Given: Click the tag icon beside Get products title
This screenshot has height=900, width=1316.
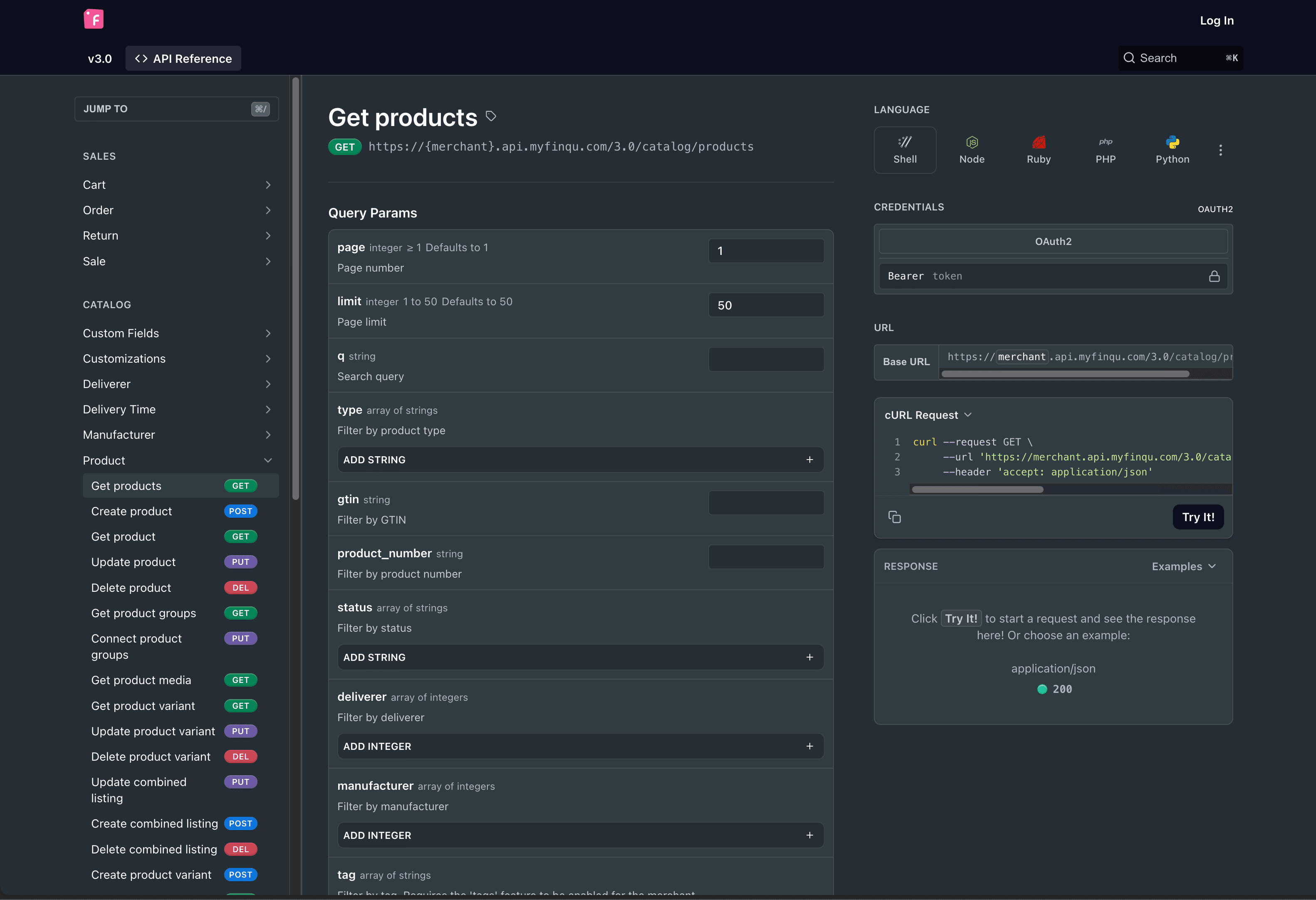Looking at the screenshot, I should [x=490, y=116].
